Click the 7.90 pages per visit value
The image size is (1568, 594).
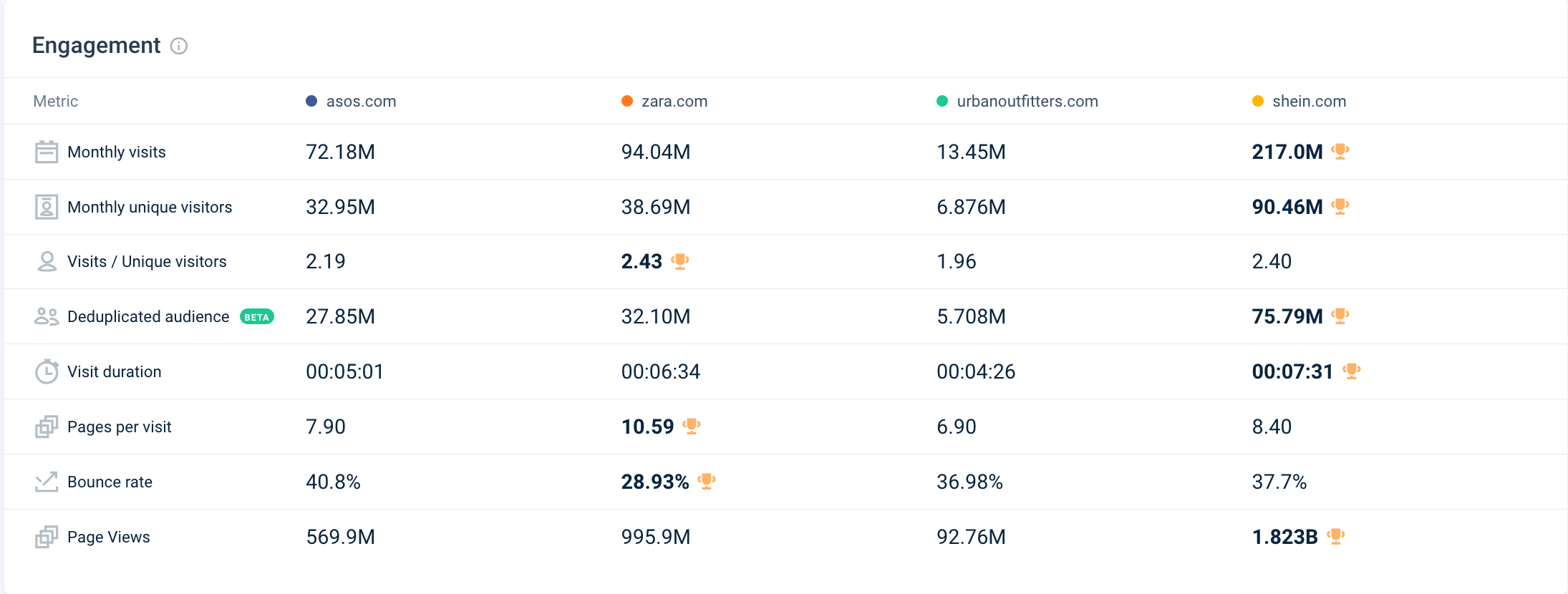(326, 427)
